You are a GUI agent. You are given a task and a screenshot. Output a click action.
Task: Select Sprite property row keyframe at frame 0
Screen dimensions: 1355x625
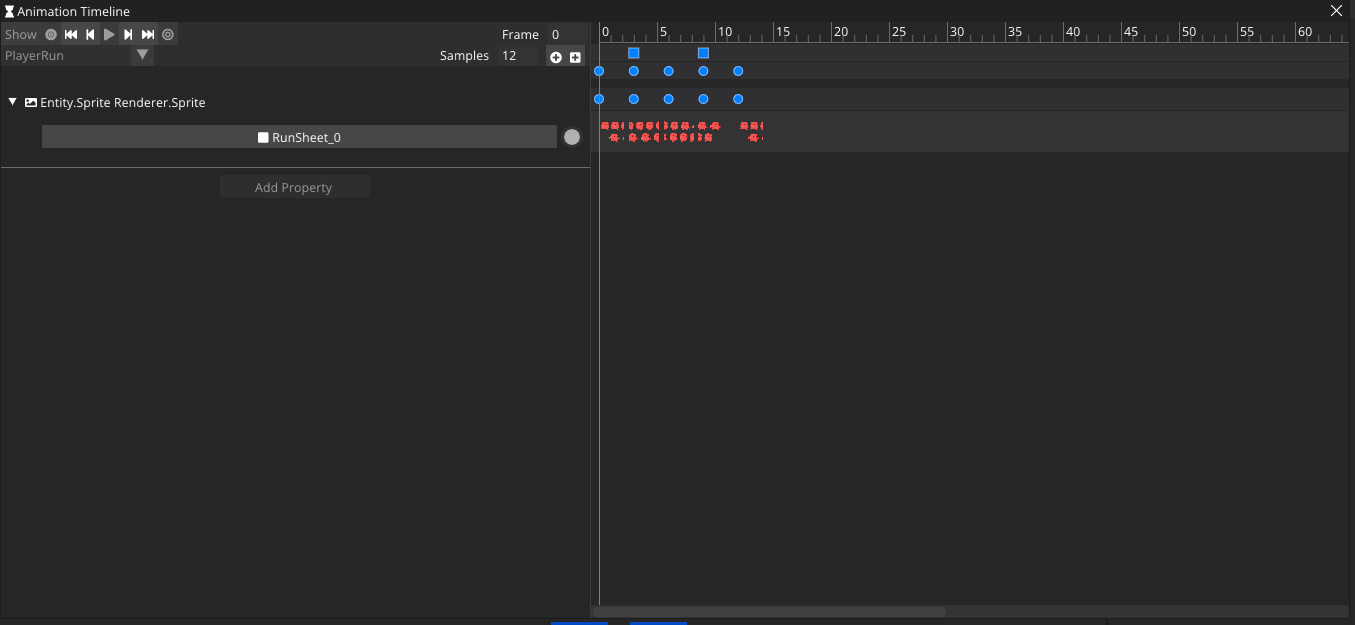pyautogui.click(x=599, y=99)
